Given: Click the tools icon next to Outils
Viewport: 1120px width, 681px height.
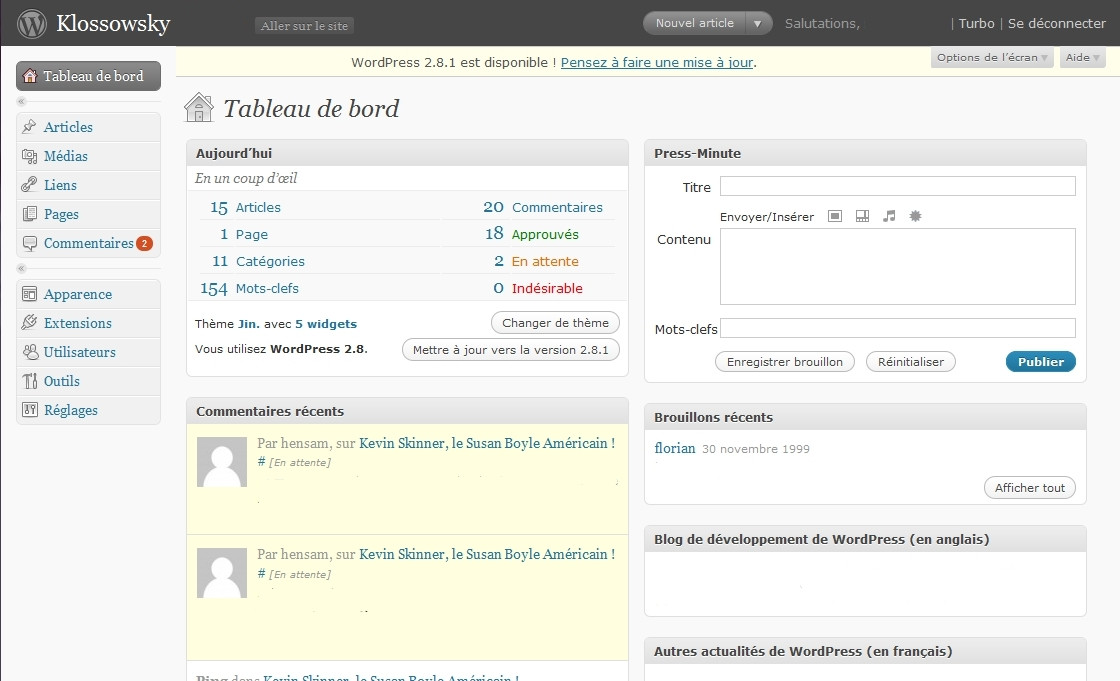Looking at the screenshot, I should pyautogui.click(x=29, y=381).
